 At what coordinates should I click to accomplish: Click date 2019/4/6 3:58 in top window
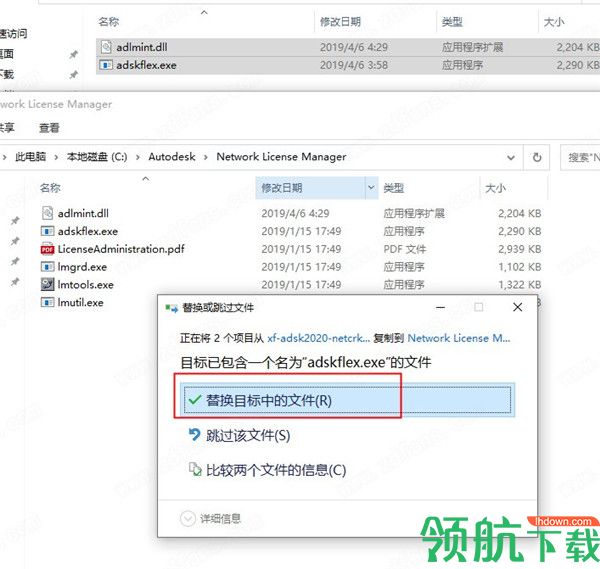354,65
